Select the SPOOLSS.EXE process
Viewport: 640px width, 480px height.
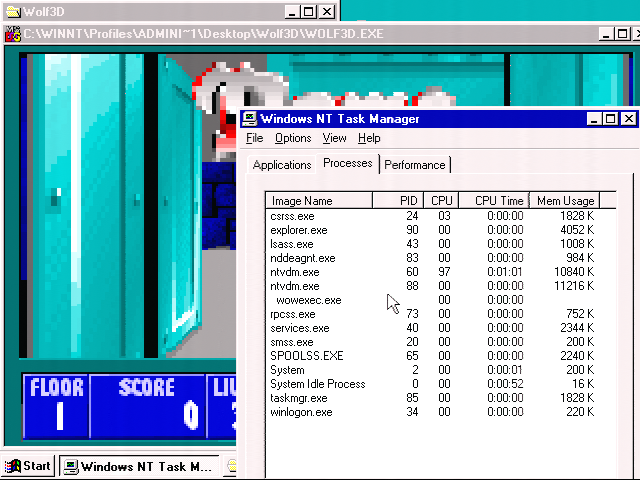[x=433, y=356]
